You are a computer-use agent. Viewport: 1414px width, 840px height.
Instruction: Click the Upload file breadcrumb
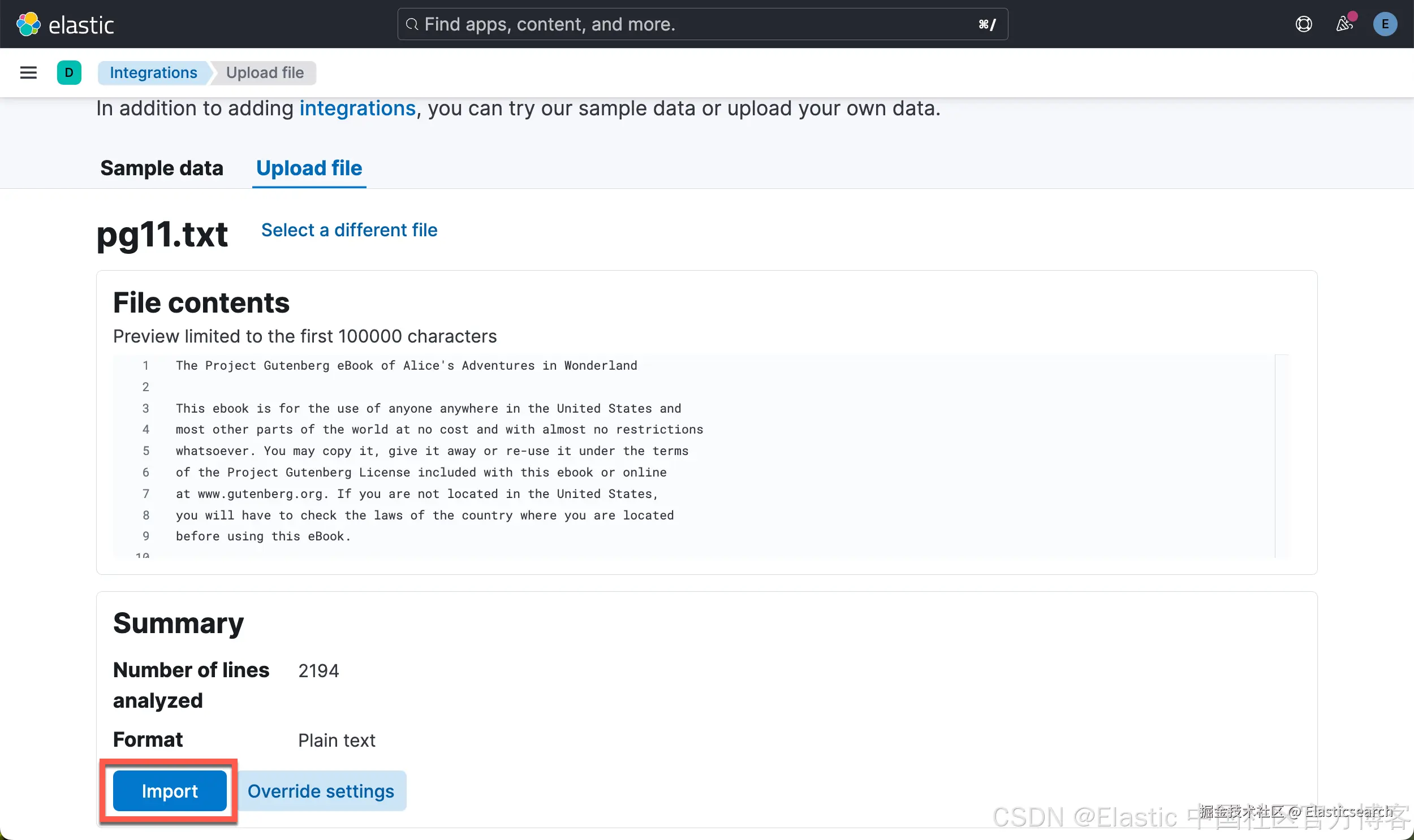point(265,73)
